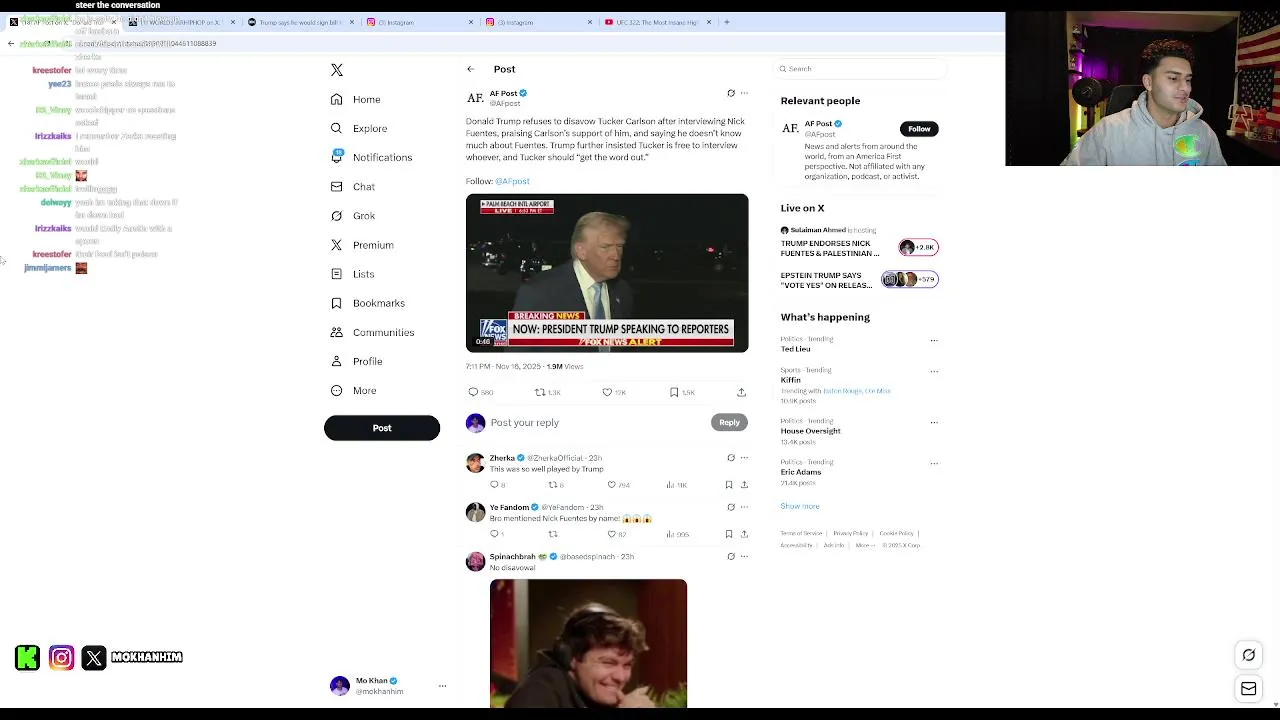Screen dimensions: 1280x720
Task: Open options for Kiffin trend
Action: 934,371
